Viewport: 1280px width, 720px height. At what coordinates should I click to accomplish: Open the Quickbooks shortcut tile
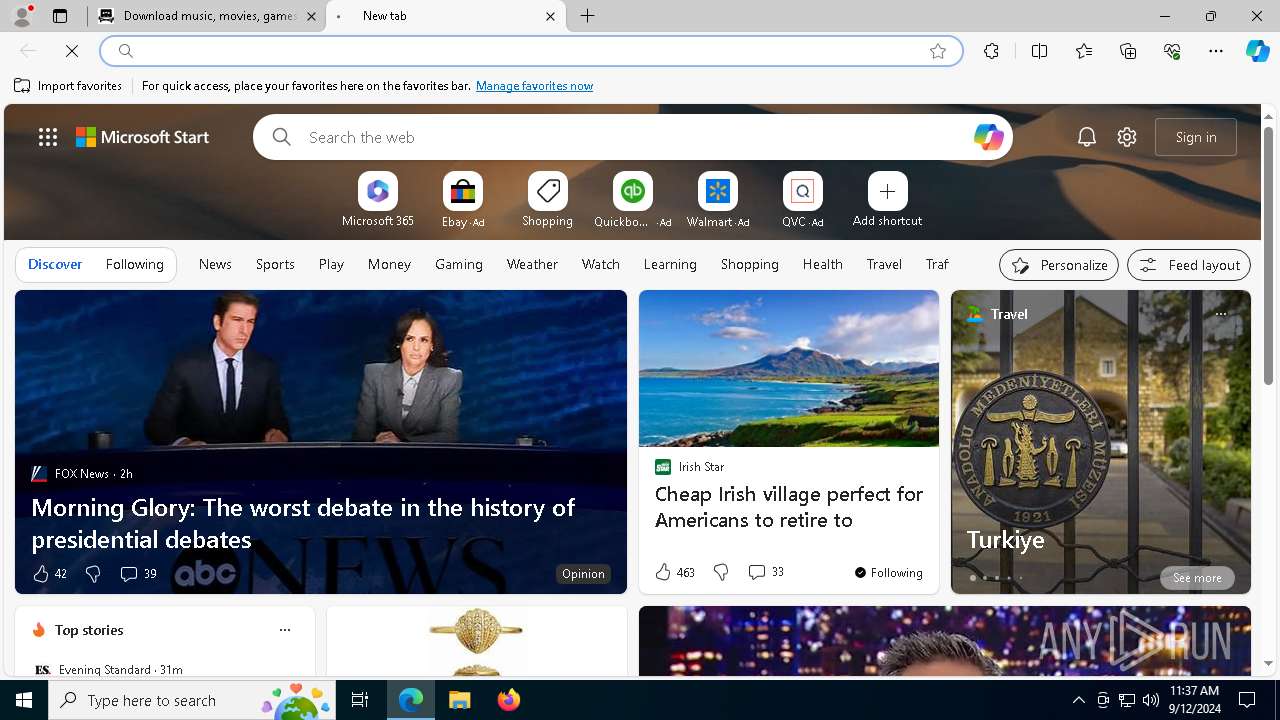tap(632, 200)
